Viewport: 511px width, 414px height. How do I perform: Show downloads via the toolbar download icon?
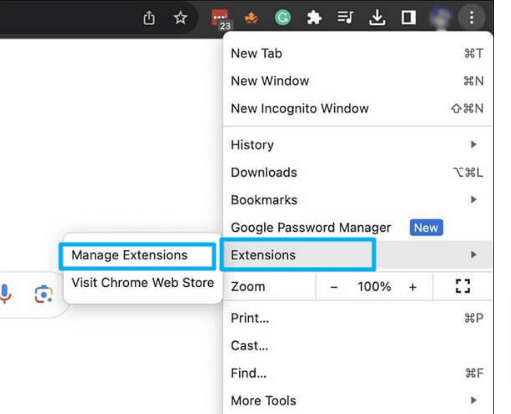pos(377,18)
